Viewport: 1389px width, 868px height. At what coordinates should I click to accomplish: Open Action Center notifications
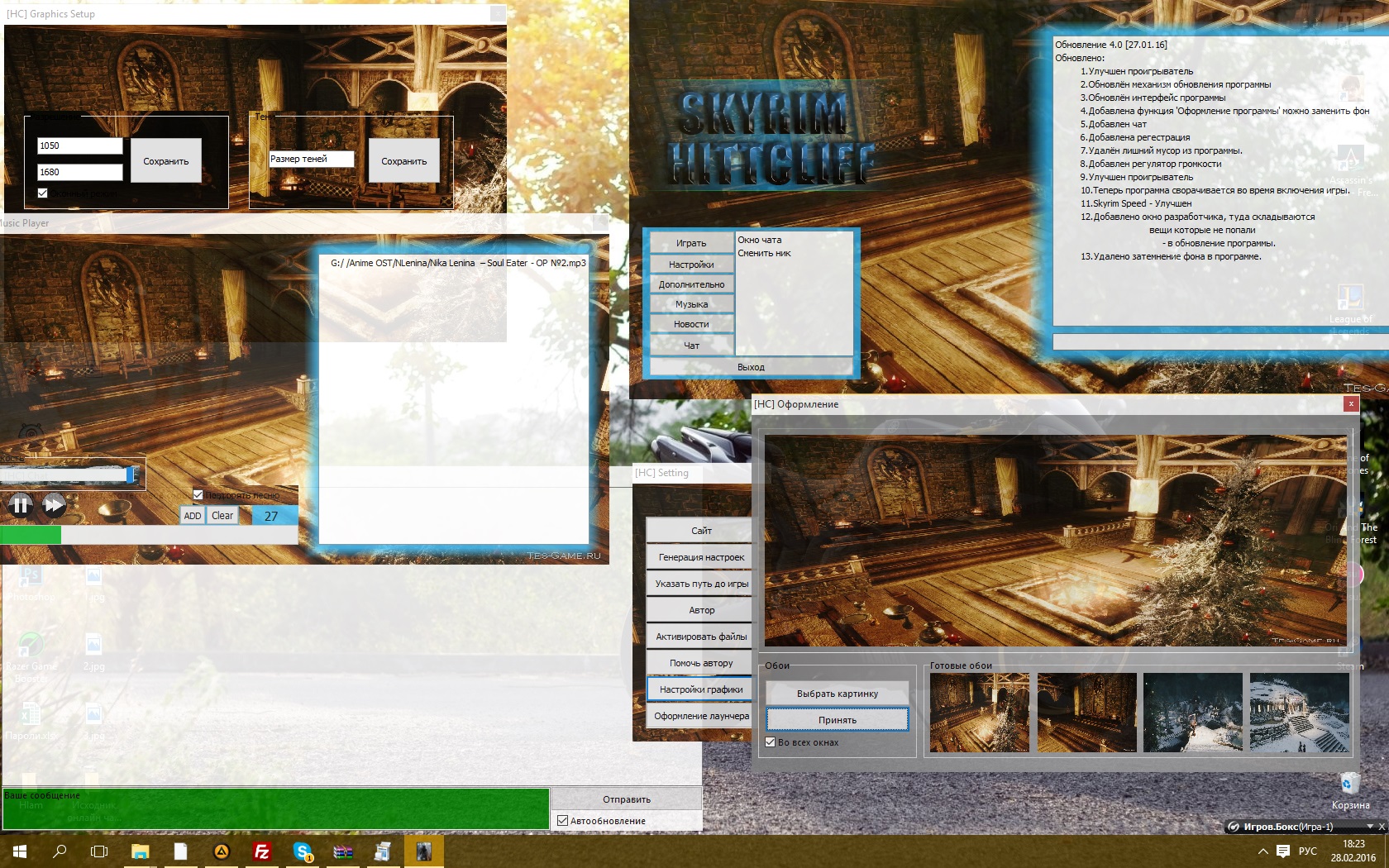[x=1283, y=851]
